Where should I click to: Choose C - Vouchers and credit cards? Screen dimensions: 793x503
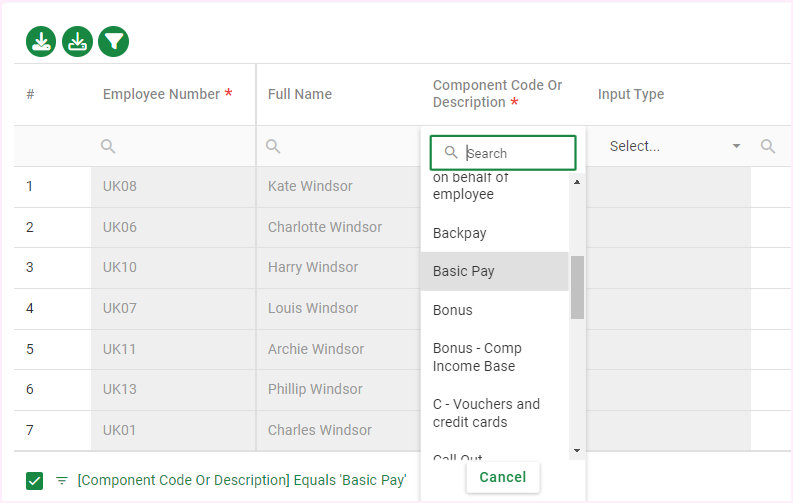(486, 413)
